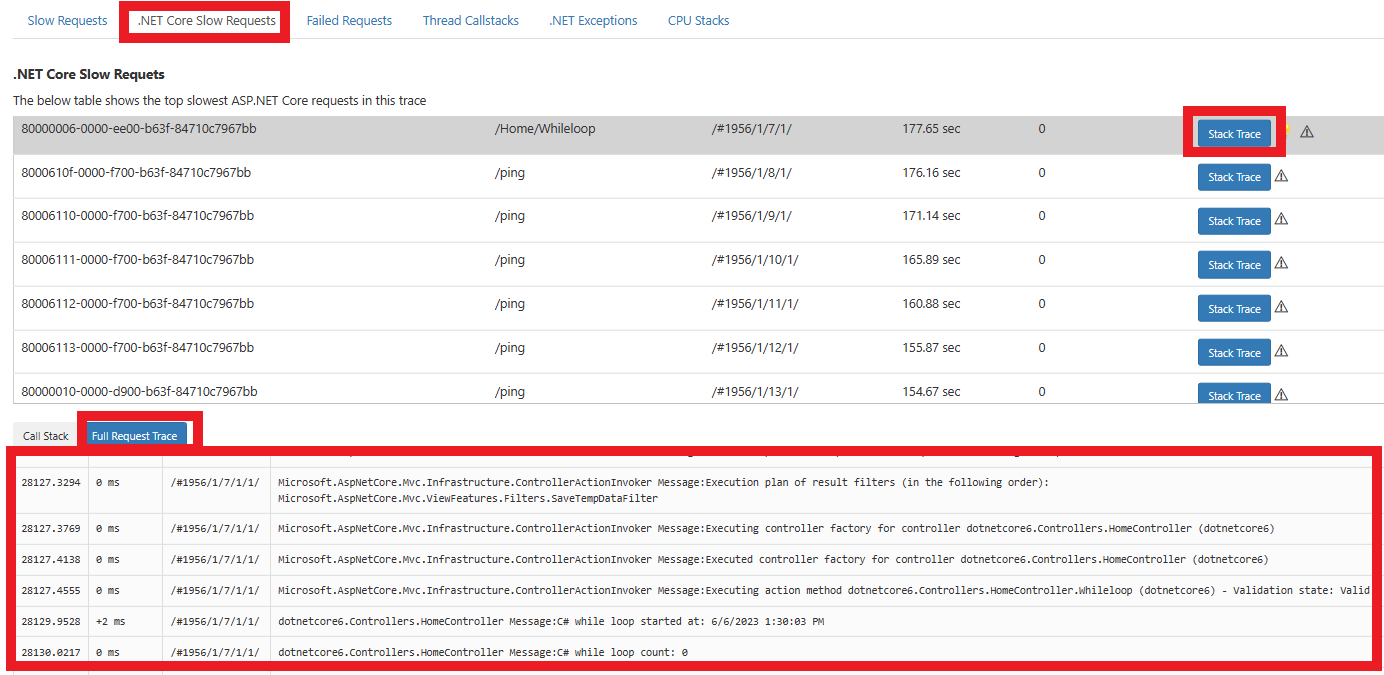Select the Full Request Trace tab
This screenshot has height=675, width=1384.
point(134,436)
